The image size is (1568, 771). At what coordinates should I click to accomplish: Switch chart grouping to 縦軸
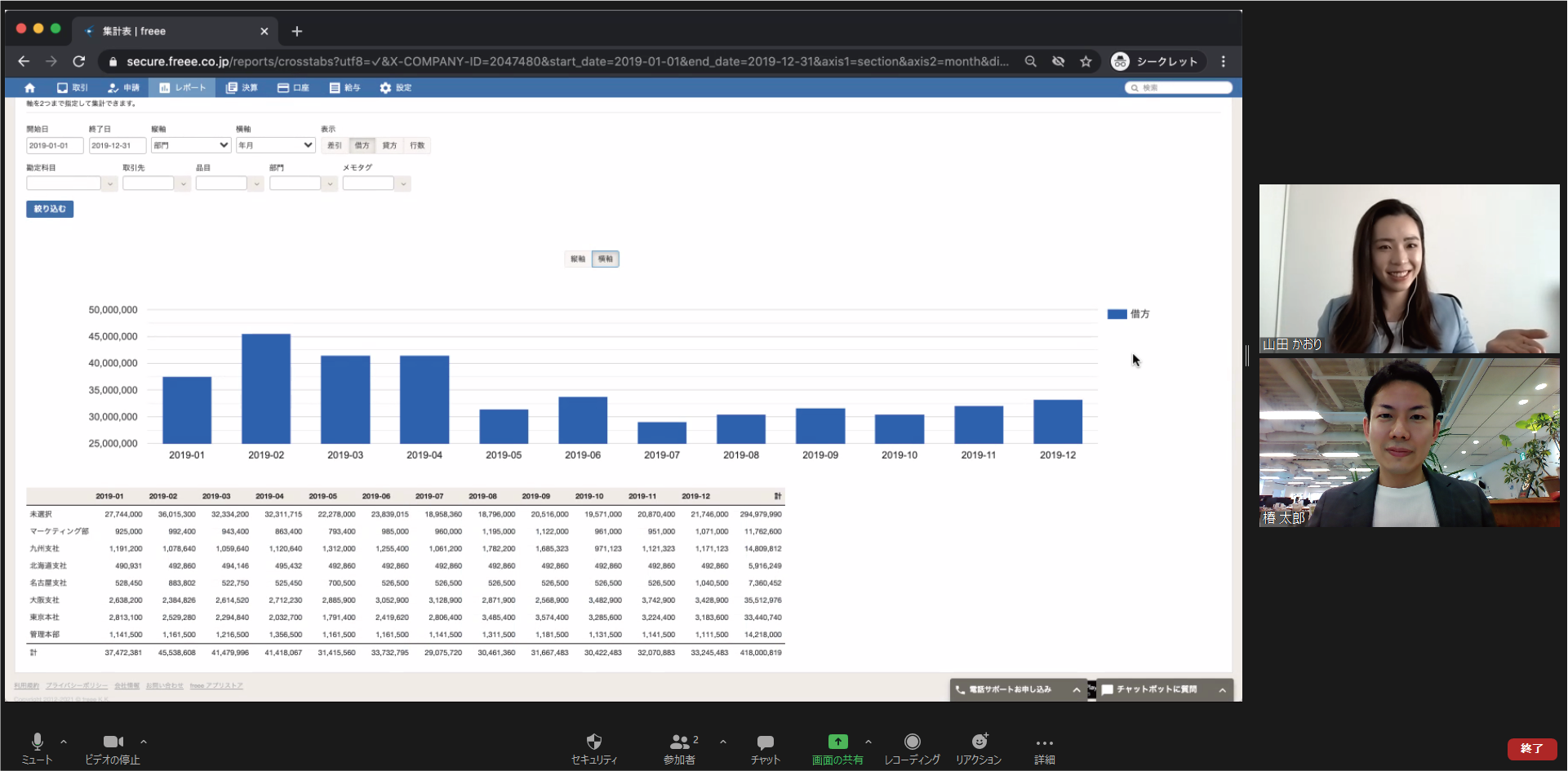click(x=578, y=259)
